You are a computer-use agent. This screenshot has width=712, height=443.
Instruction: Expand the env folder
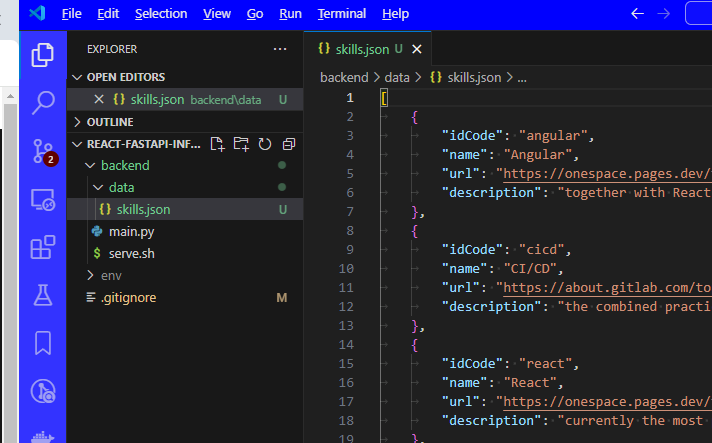click(x=110, y=275)
